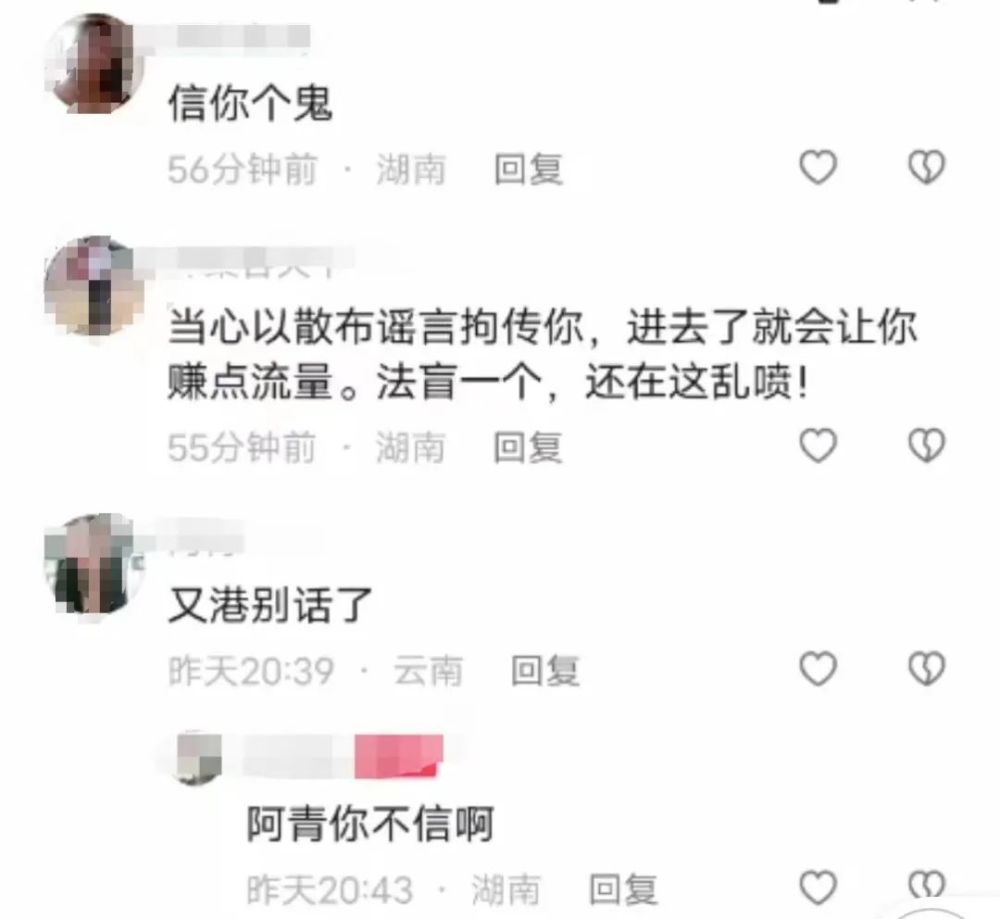1000x919 pixels.
Task: Open the first commenter's avatar profile
Action: click(x=94, y=64)
